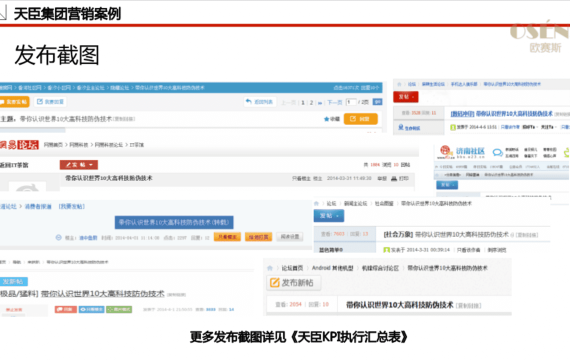Click the first orange 只看楼主 button

click(x=227, y=237)
